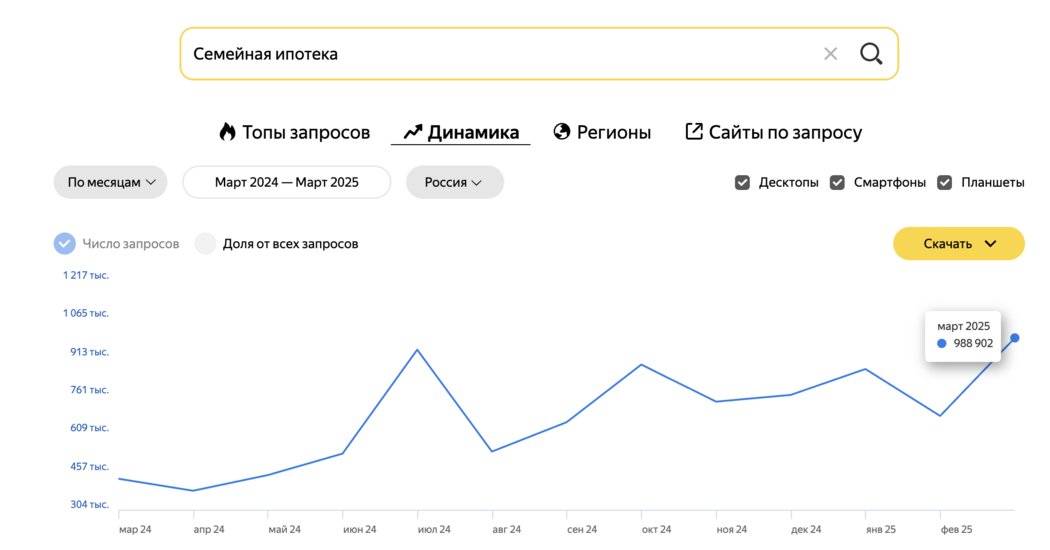This screenshot has height=550, width=1050.
Task: Click the magnifying glass search icon
Action: point(871,54)
